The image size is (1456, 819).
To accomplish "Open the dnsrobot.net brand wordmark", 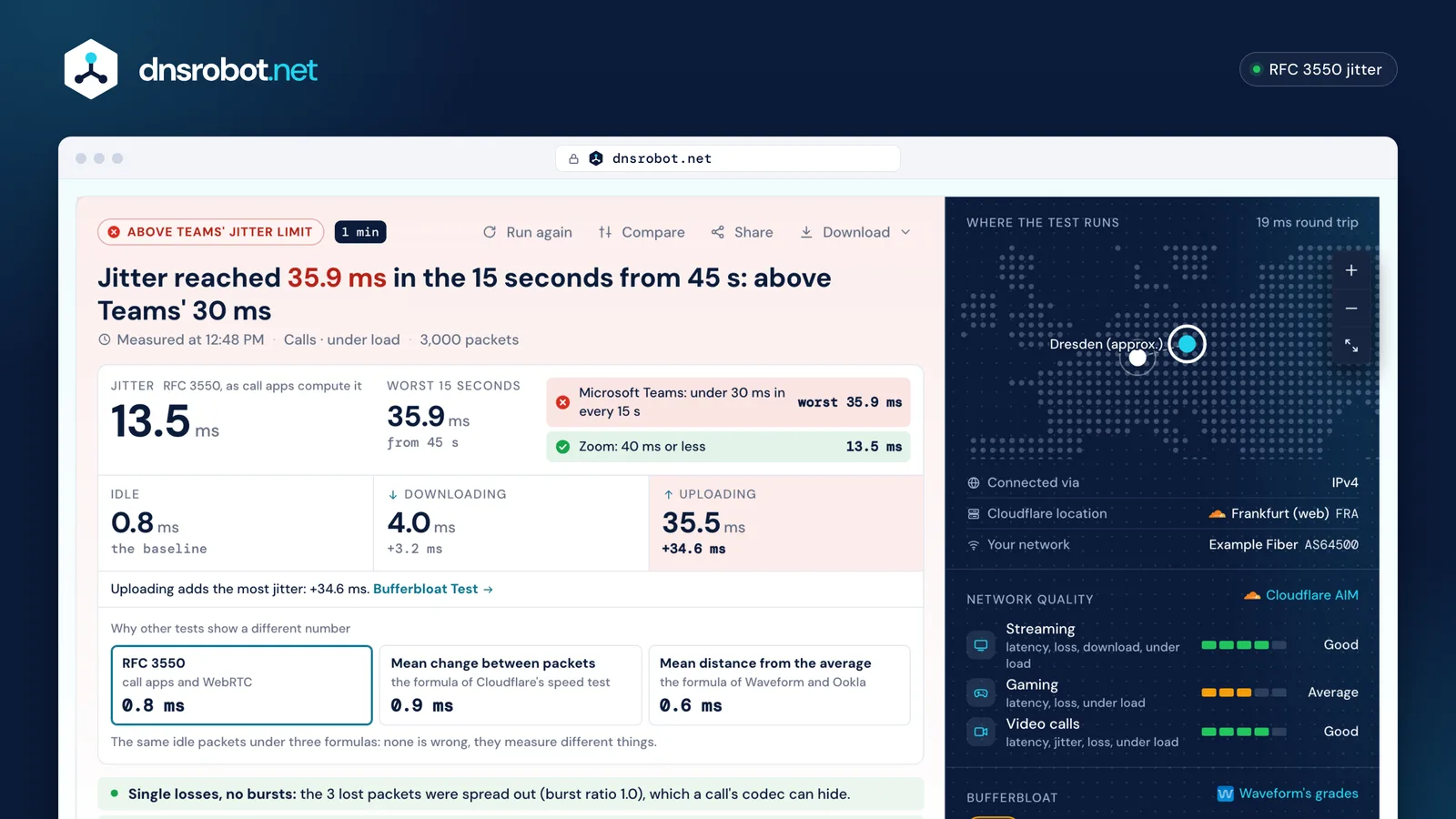I will coord(227,69).
